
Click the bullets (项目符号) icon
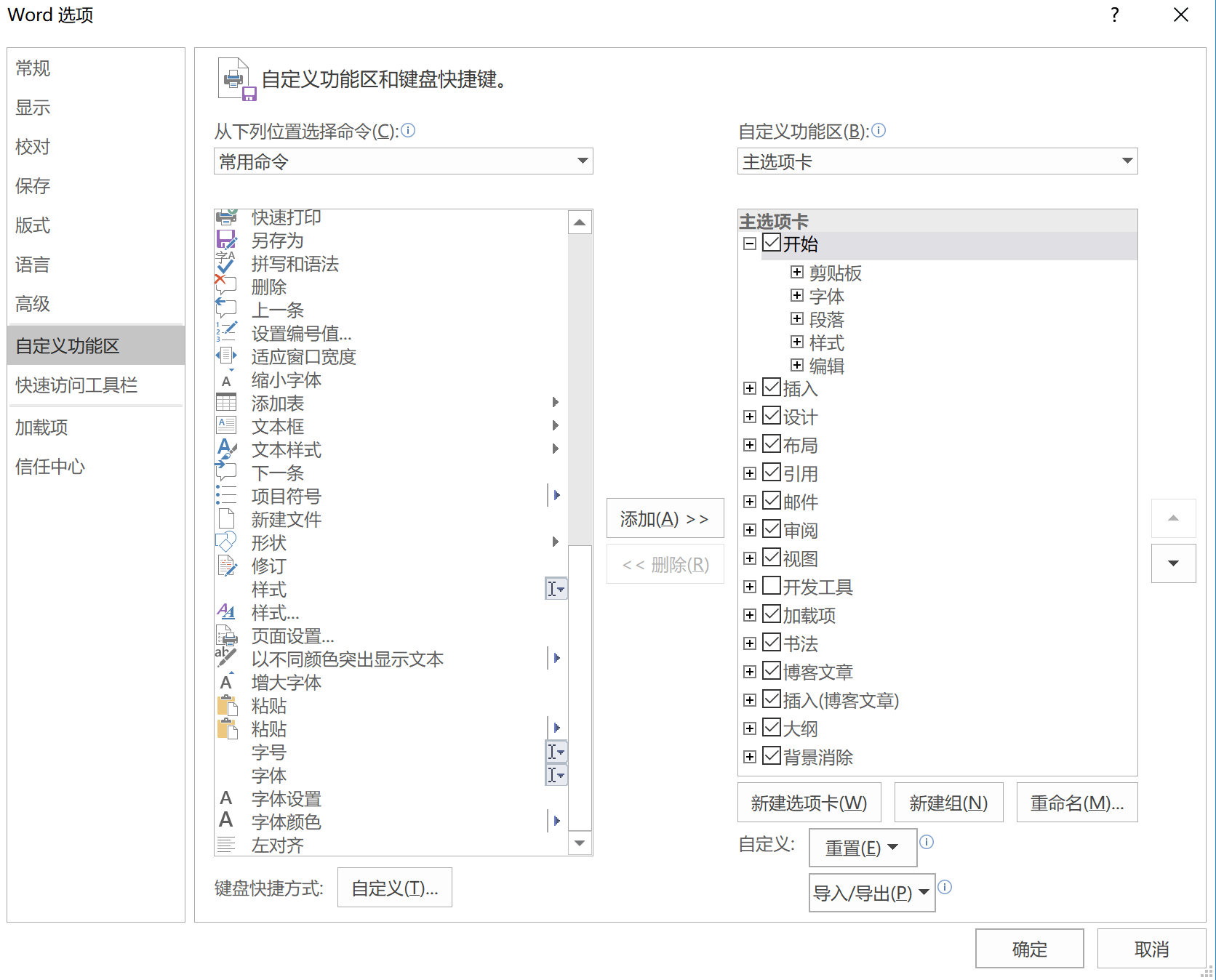pyautogui.click(x=226, y=495)
